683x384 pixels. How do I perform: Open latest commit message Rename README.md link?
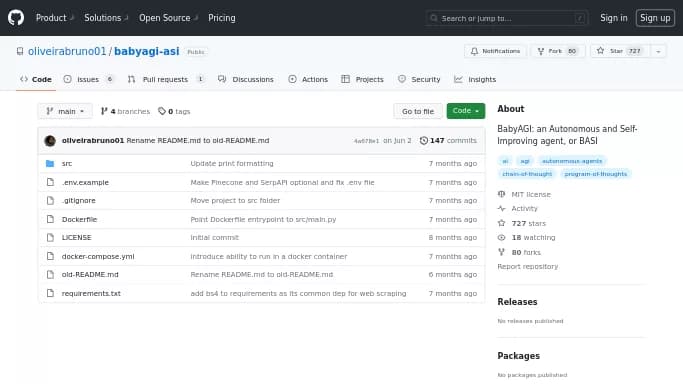(x=198, y=141)
